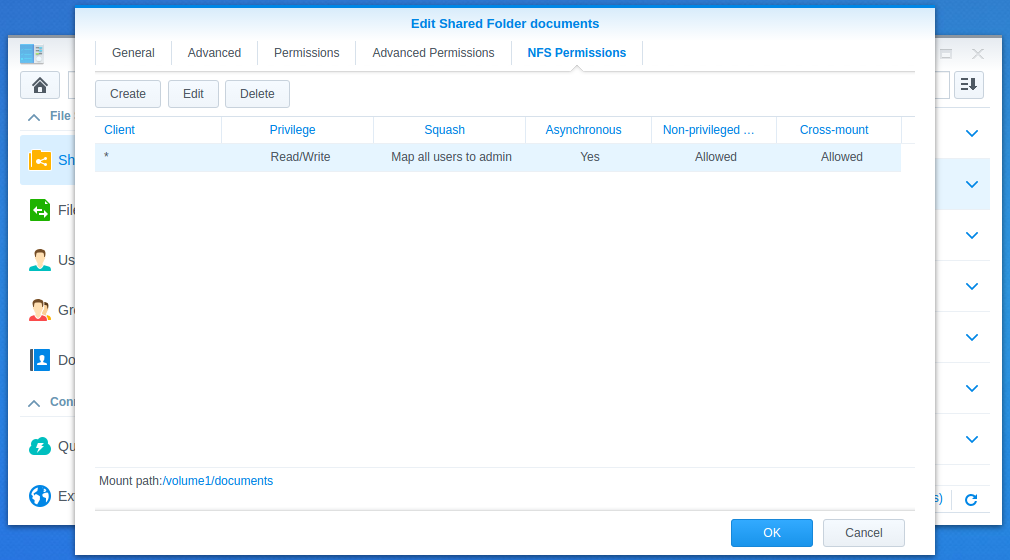
Task: Click the Create button
Action: click(128, 94)
